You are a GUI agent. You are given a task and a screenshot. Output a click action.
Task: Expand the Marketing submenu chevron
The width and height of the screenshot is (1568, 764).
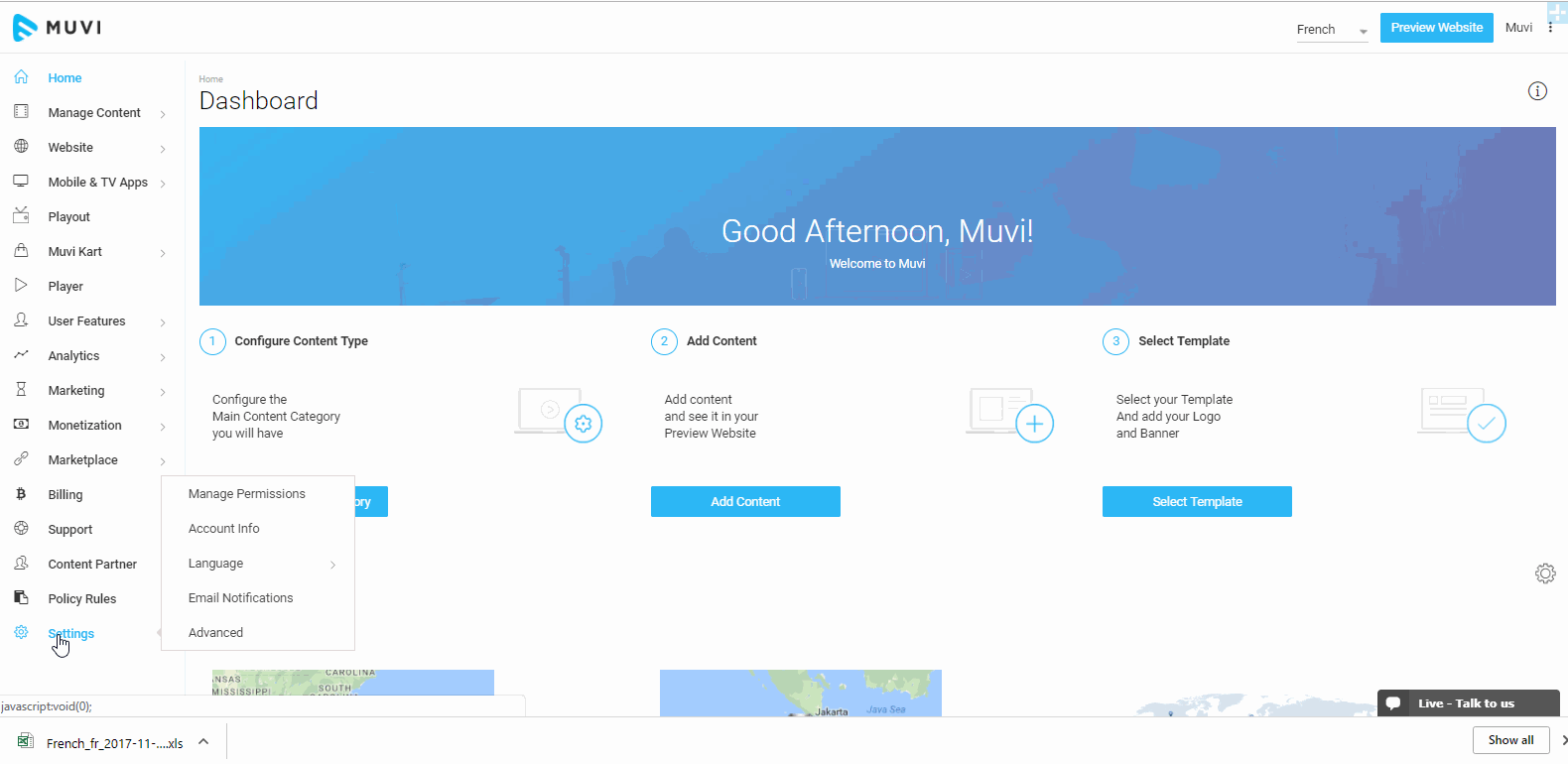(x=163, y=392)
